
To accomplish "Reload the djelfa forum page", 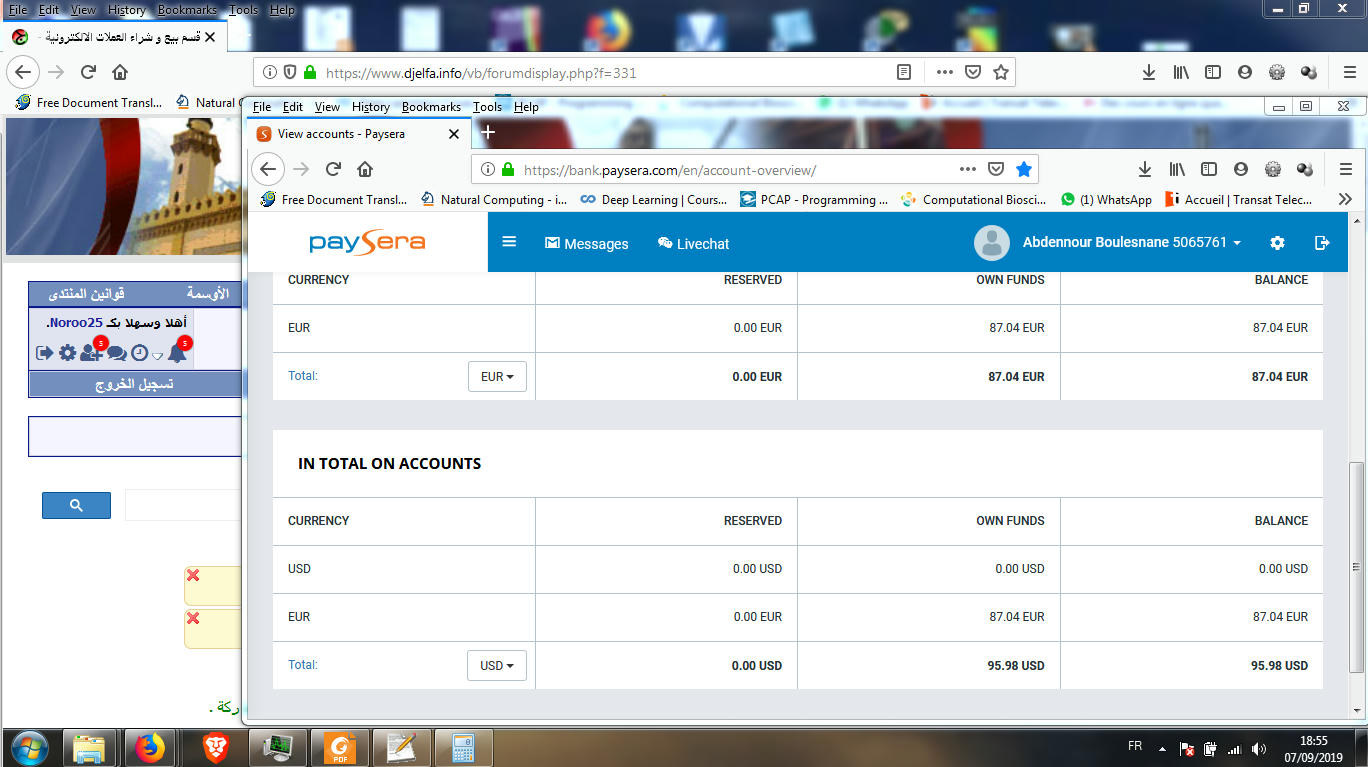I will [x=88, y=72].
